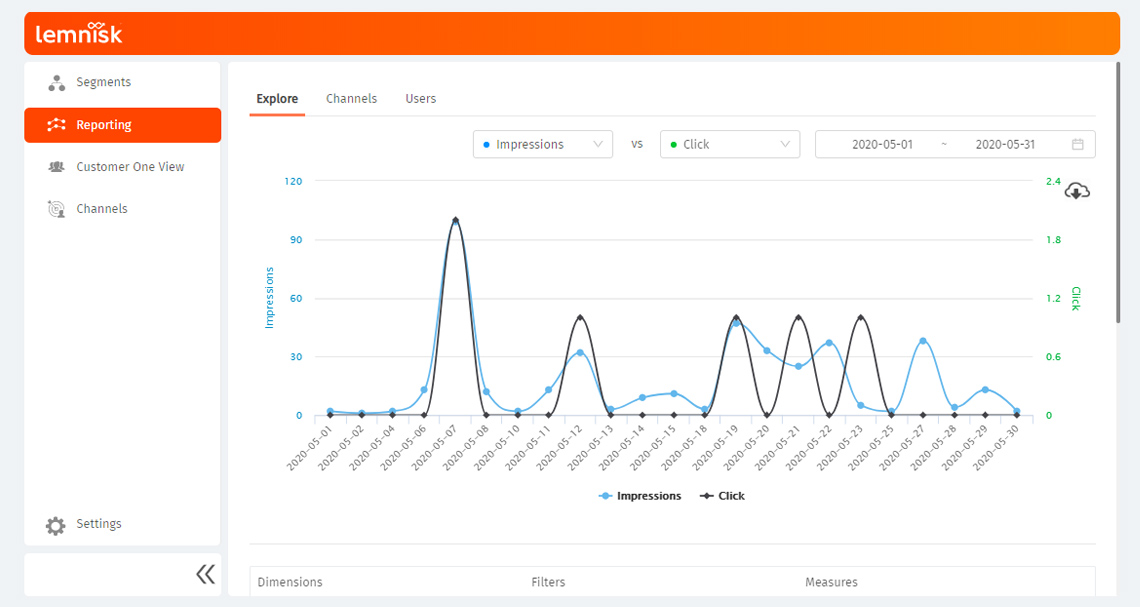Click the Dimensions column header
Screen dimensions: 1140x607
[290, 582]
